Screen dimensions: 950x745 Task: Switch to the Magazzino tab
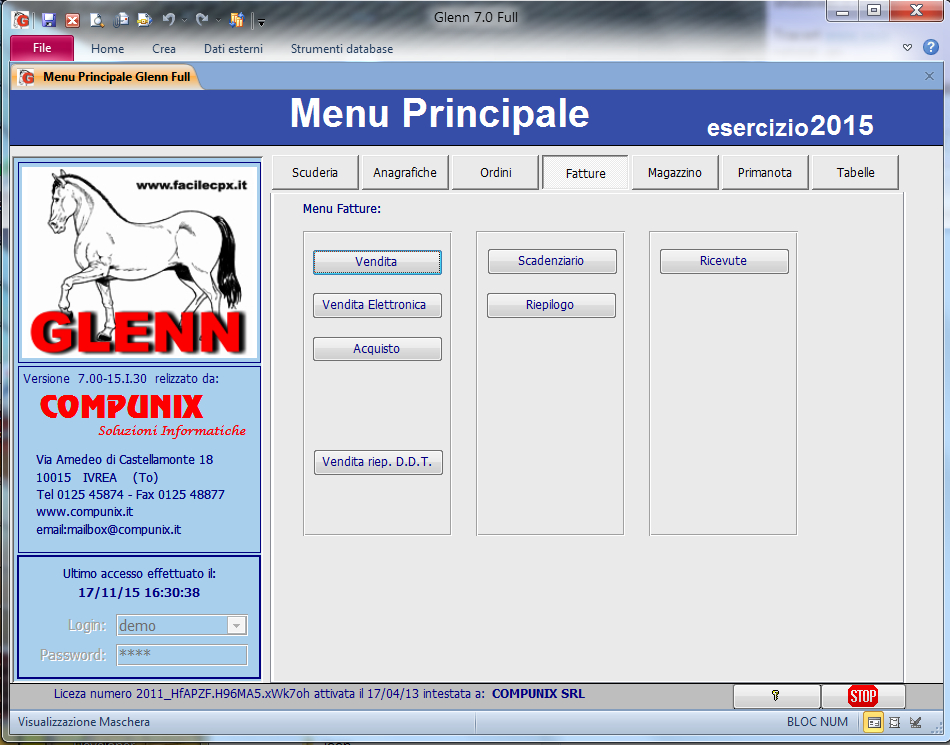[675, 173]
